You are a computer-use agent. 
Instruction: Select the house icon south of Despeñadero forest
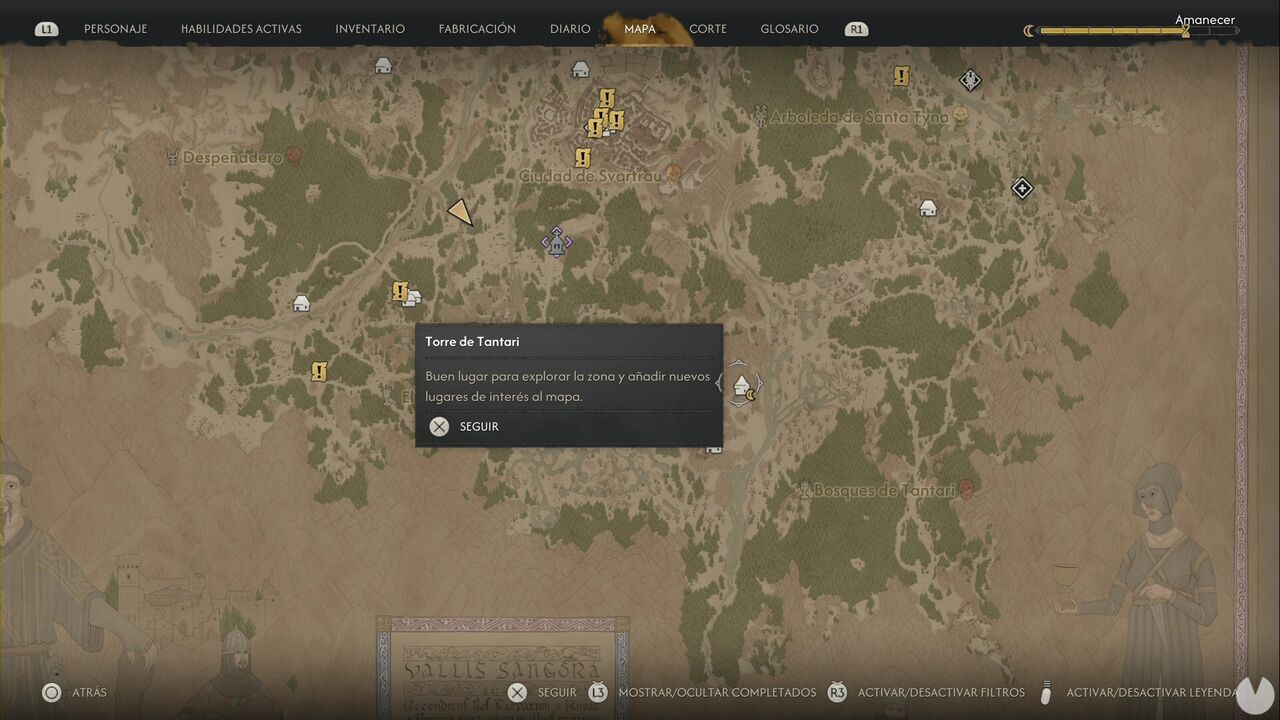click(301, 303)
